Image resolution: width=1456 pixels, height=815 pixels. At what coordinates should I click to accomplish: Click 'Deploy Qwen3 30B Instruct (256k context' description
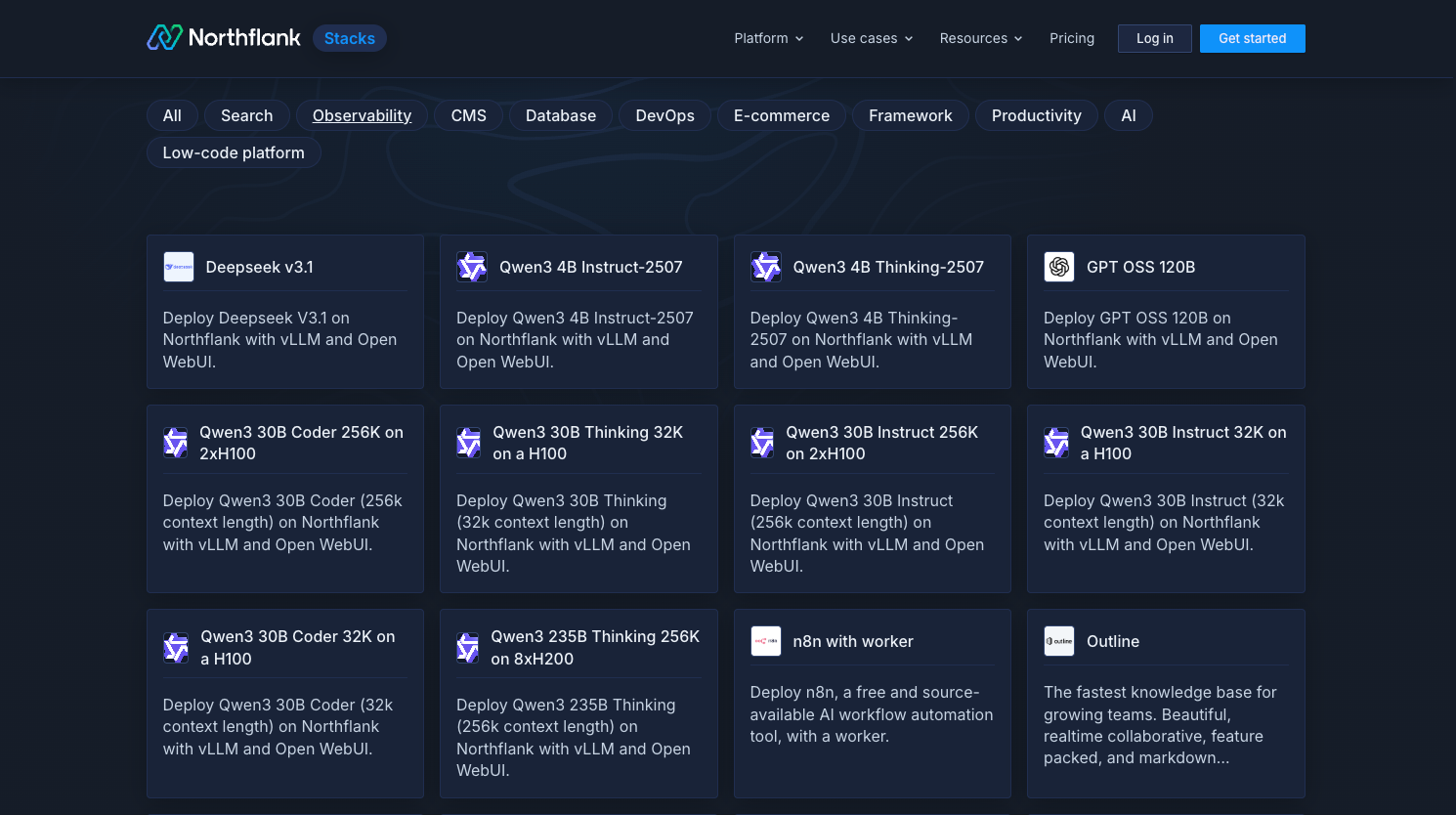coord(867,533)
